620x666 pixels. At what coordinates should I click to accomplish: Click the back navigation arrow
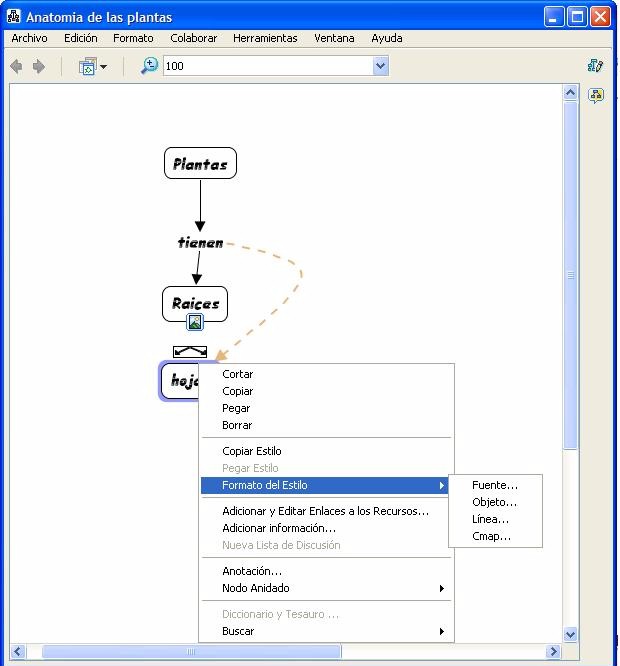(x=16, y=66)
